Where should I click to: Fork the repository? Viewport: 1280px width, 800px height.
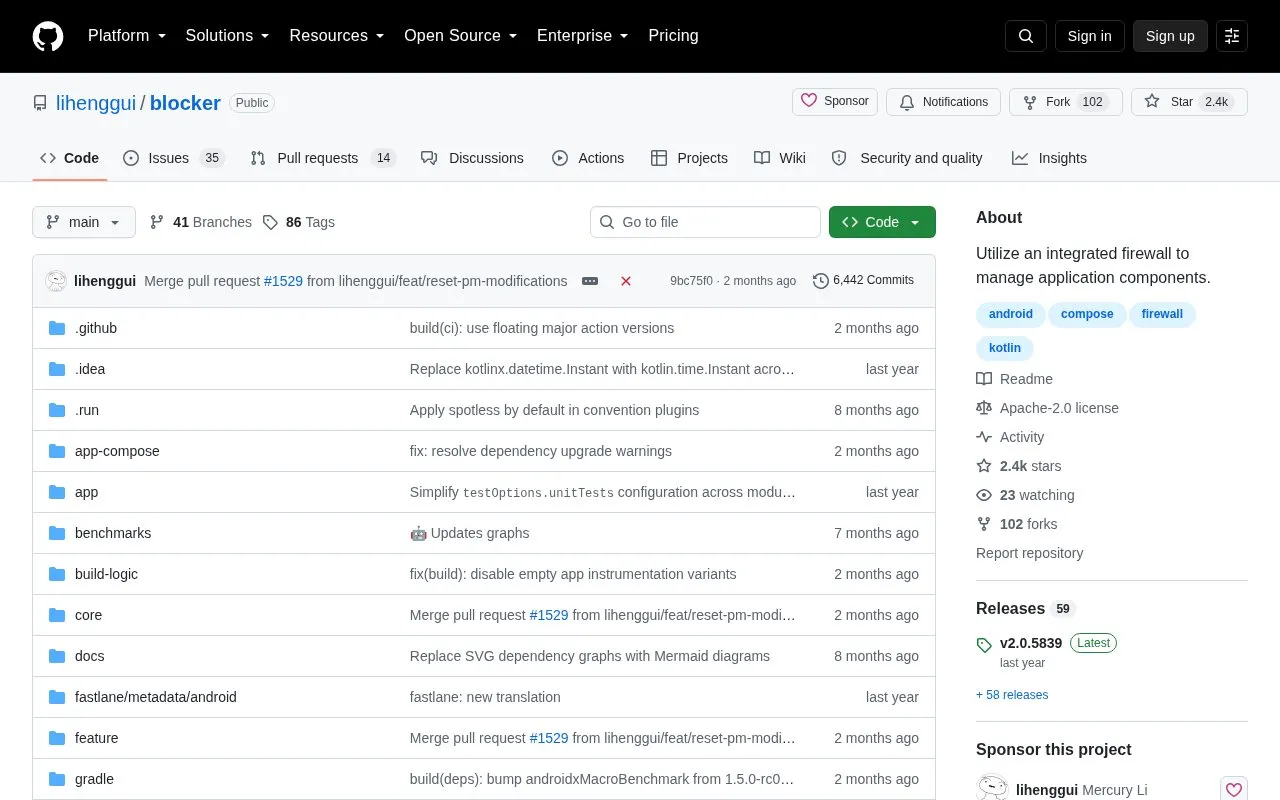click(x=1066, y=102)
